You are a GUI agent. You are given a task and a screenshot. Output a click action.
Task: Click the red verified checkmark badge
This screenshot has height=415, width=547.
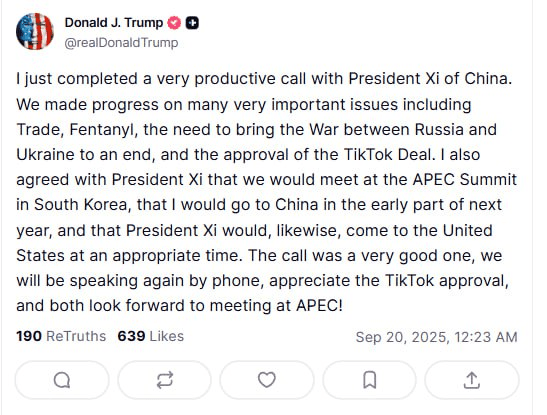coord(174,23)
